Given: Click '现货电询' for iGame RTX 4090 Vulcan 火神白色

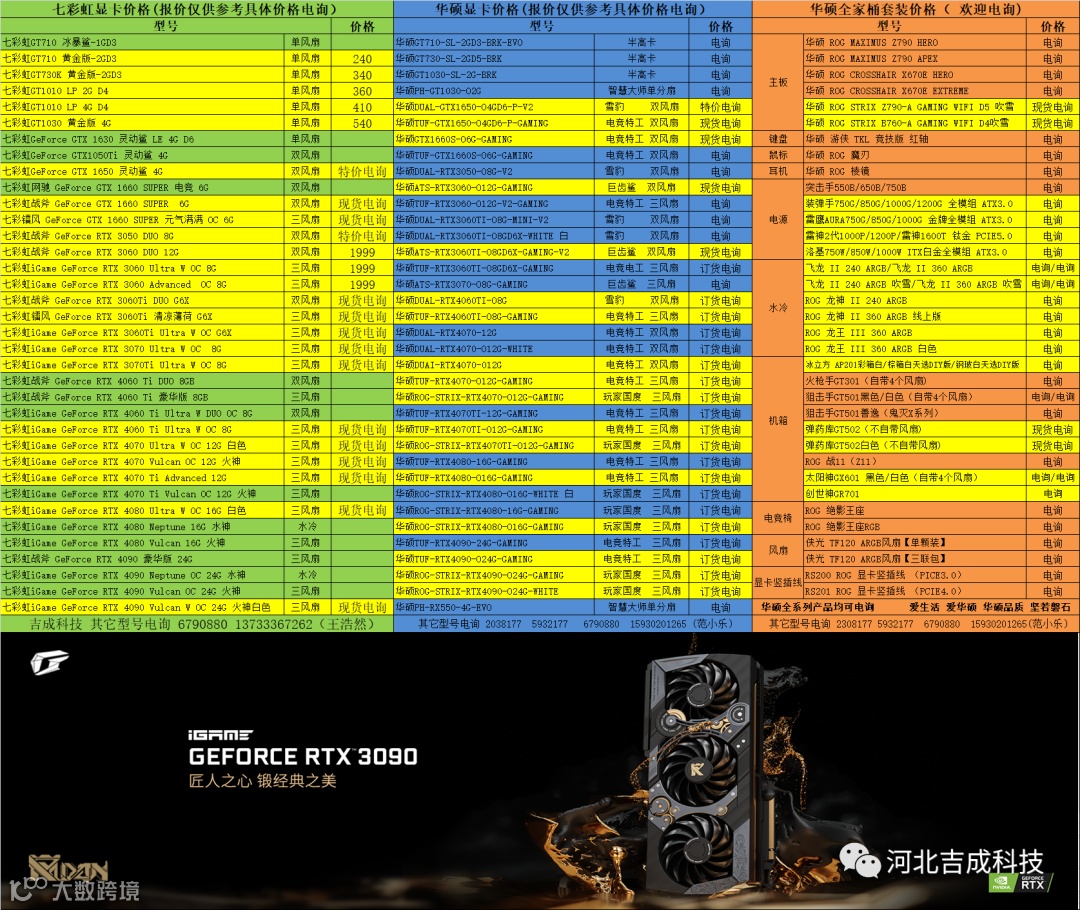Looking at the screenshot, I should 362,608.
